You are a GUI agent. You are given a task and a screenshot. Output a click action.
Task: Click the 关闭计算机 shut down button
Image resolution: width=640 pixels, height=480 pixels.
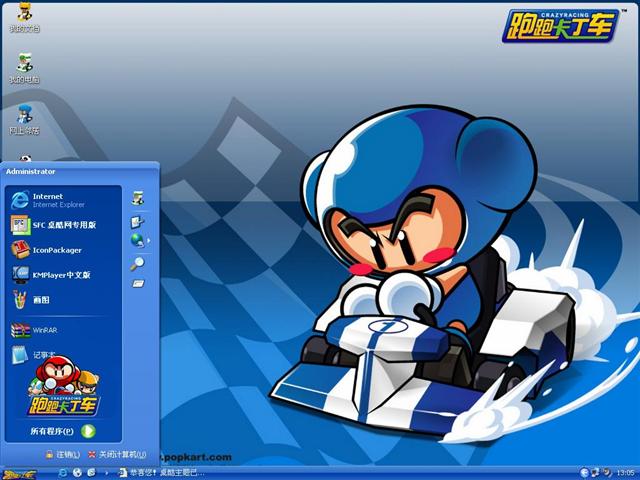(x=117, y=454)
